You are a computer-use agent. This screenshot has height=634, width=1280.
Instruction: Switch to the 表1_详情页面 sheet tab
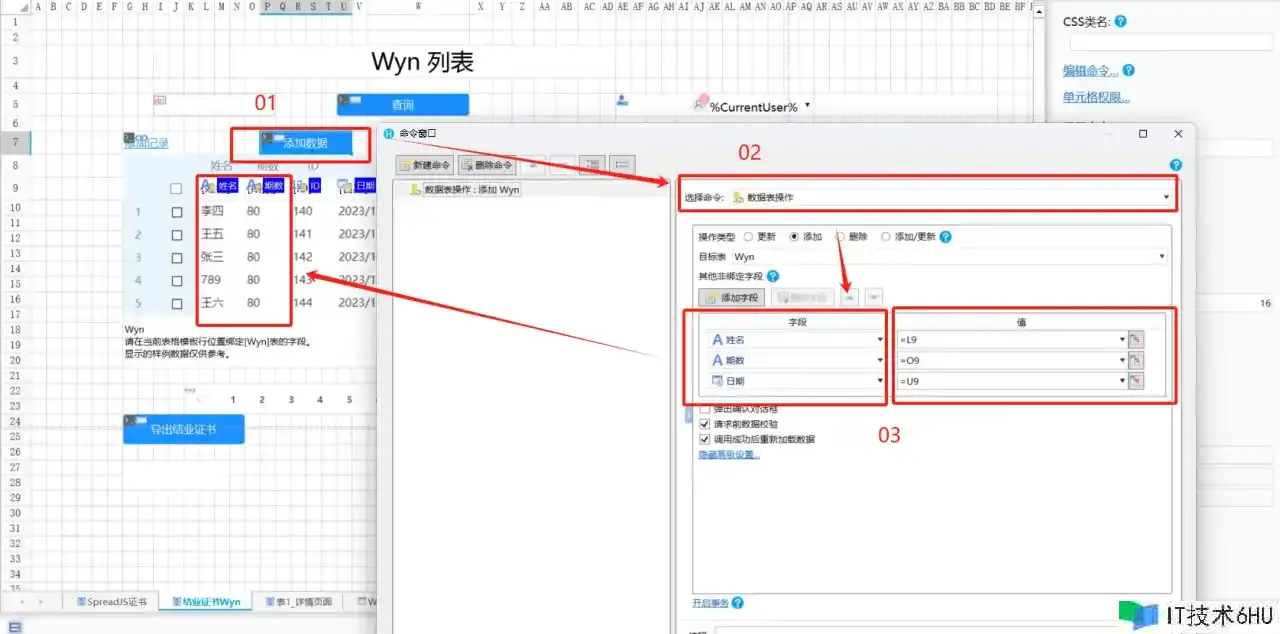(296, 602)
